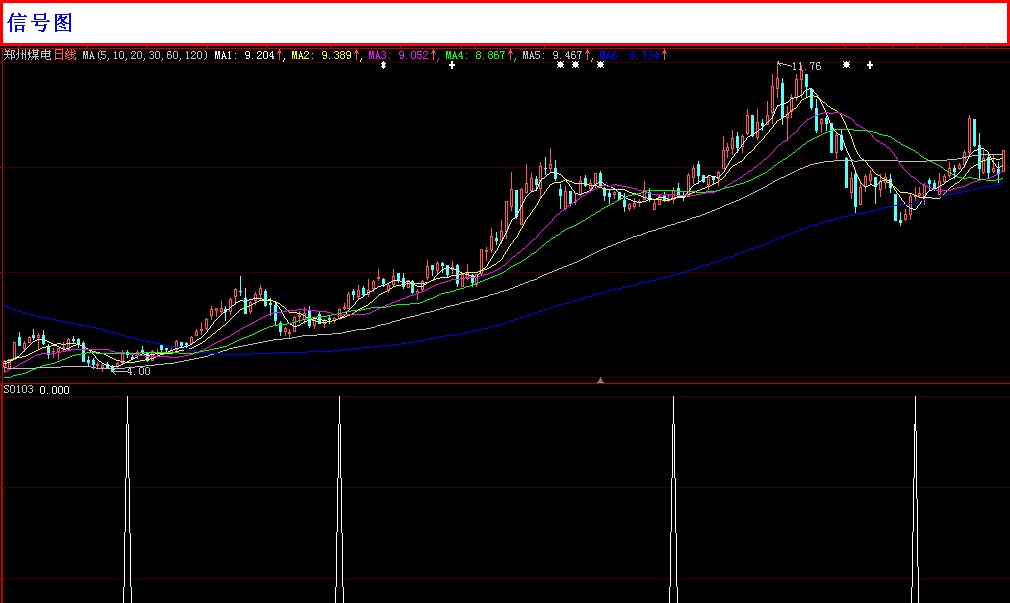Click the 信号图 title text
The height and width of the screenshot is (603, 1010).
(x=39, y=23)
